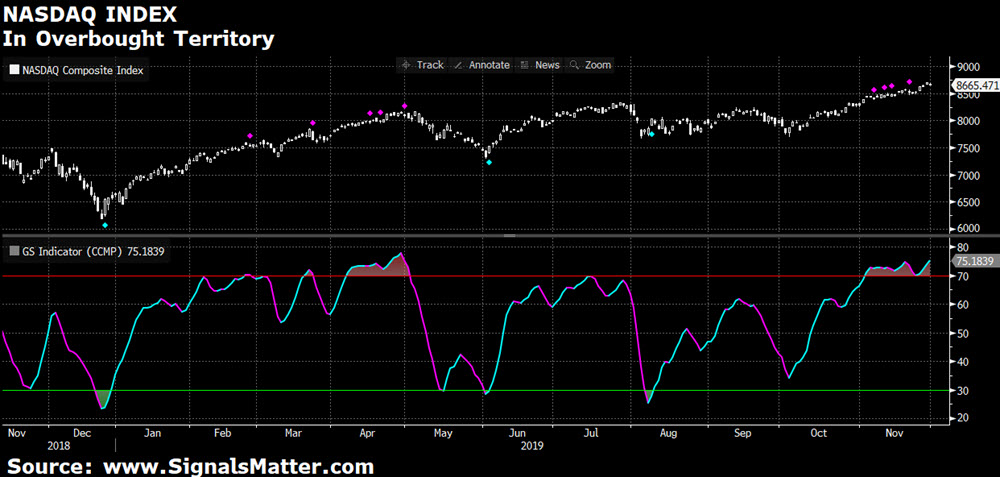This screenshot has height=477, width=1000.
Task: Click the Apr label on time axis
Action: (367, 434)
